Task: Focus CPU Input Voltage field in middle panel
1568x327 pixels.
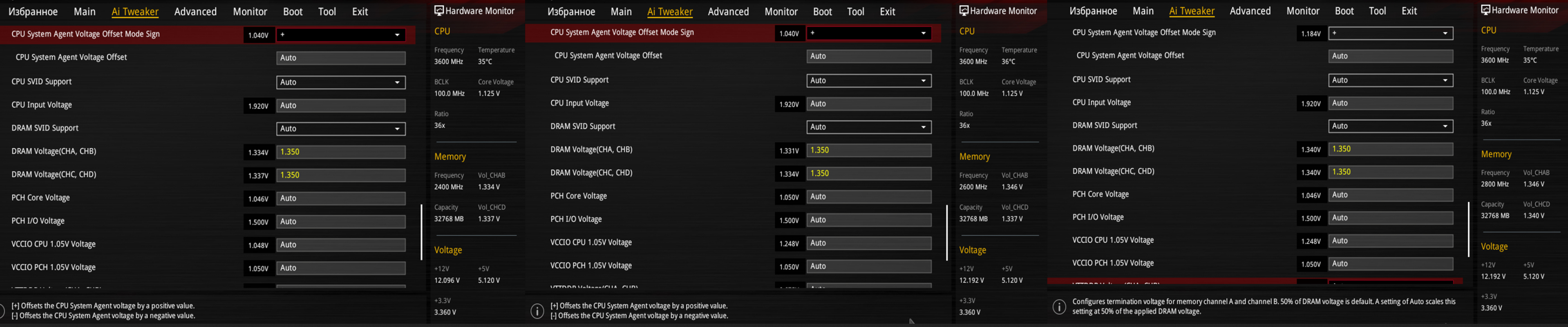Action: pyautogui.click(x=869, y=104)
